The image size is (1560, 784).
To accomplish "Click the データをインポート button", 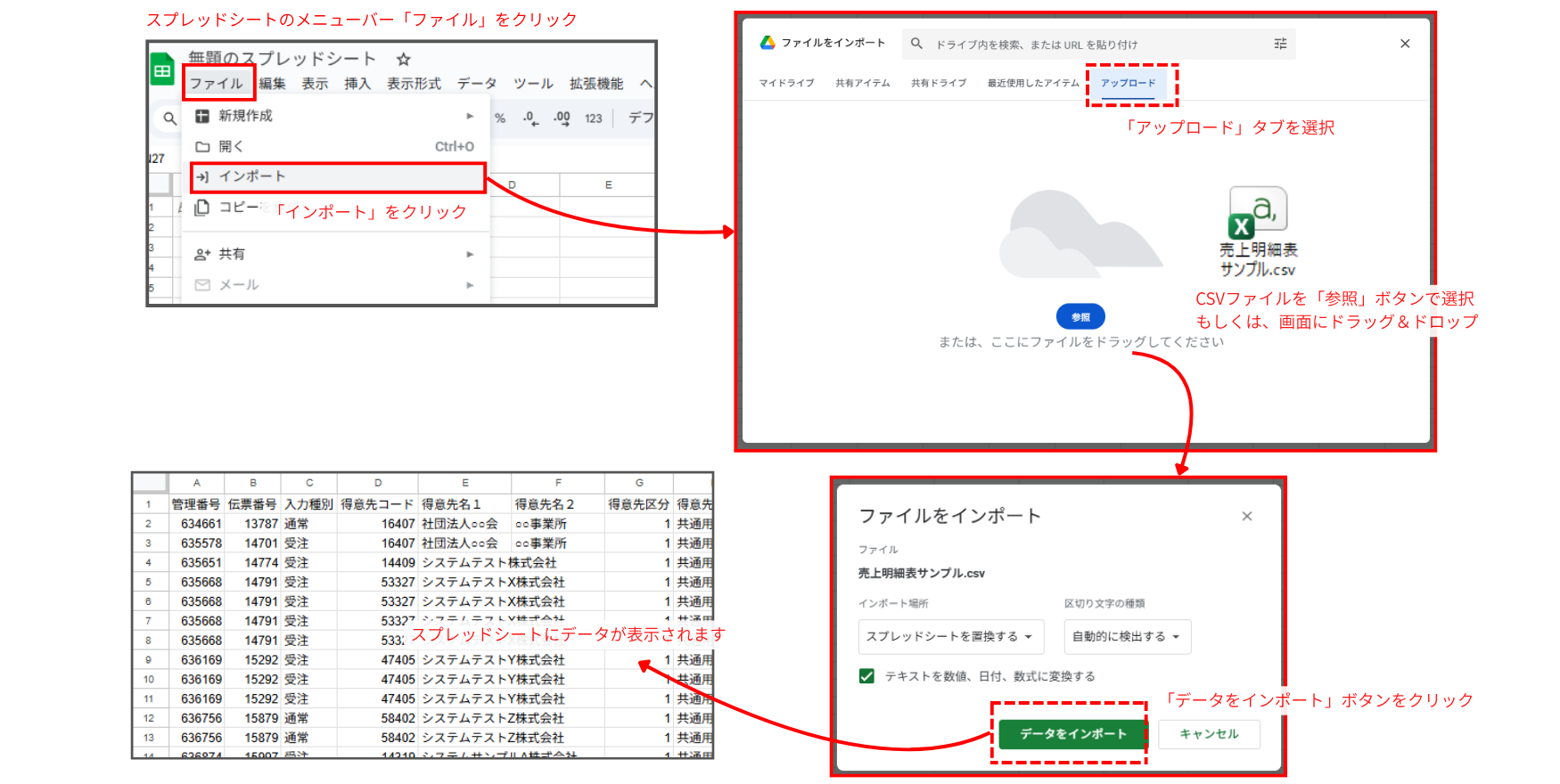I will pos(1073,734).
